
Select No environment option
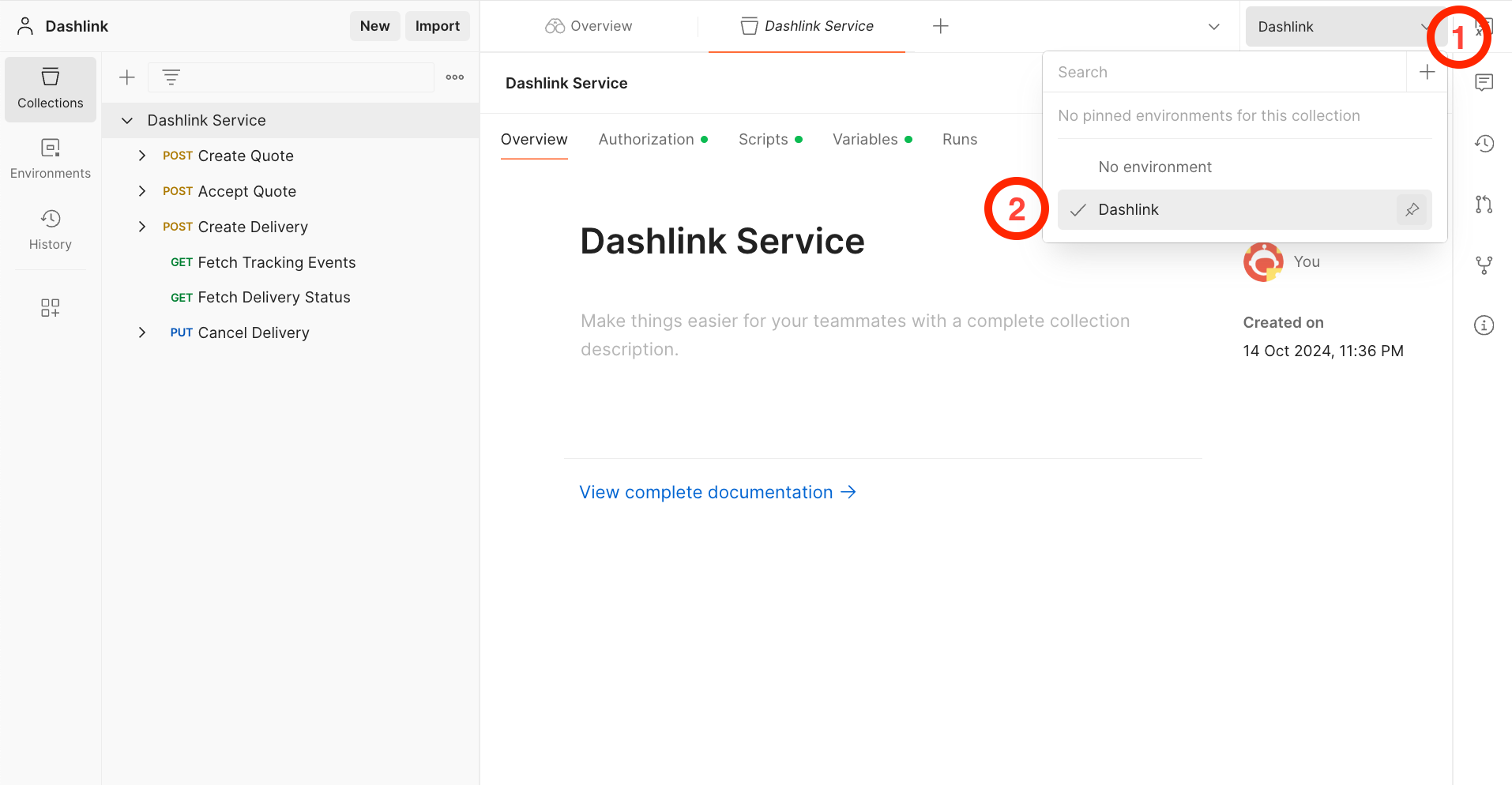(x=1154, y=167)
